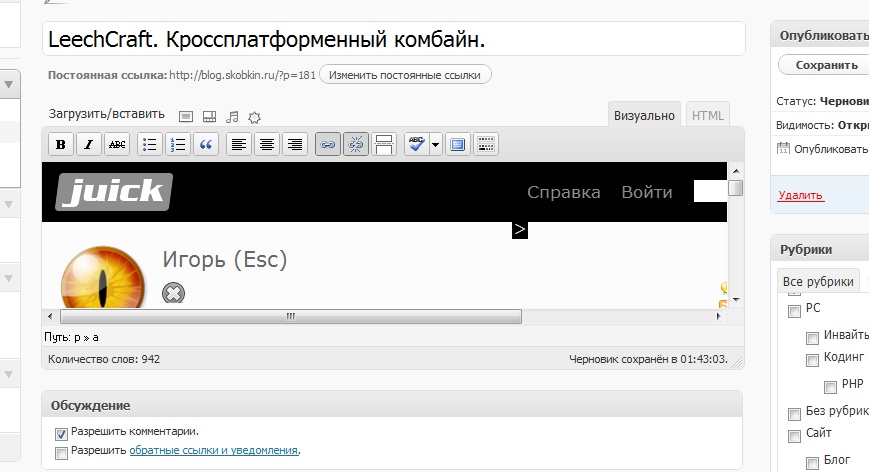Apply blockquote formatting
Viewport: 869px width, 472px height.
206,145
